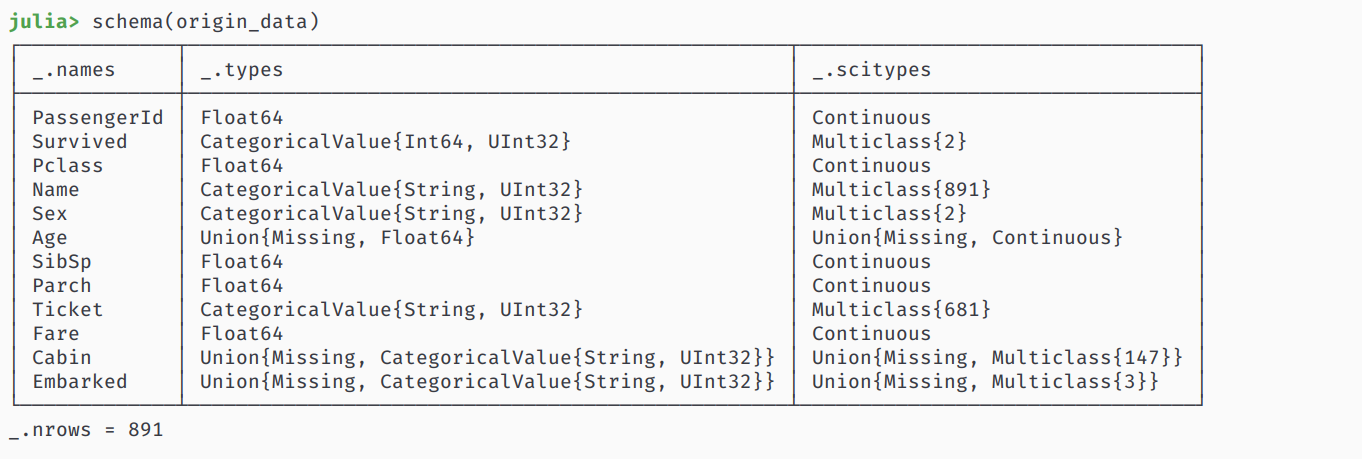
Task: Select the _.names column header
Action: pos(73,70)
